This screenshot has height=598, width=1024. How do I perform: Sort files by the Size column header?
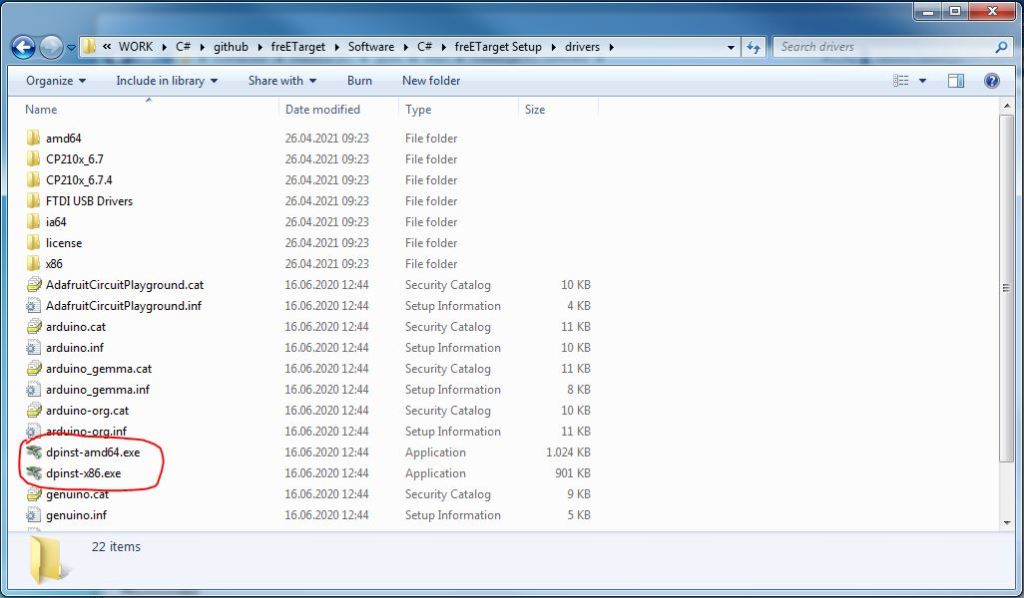(536, 109)
